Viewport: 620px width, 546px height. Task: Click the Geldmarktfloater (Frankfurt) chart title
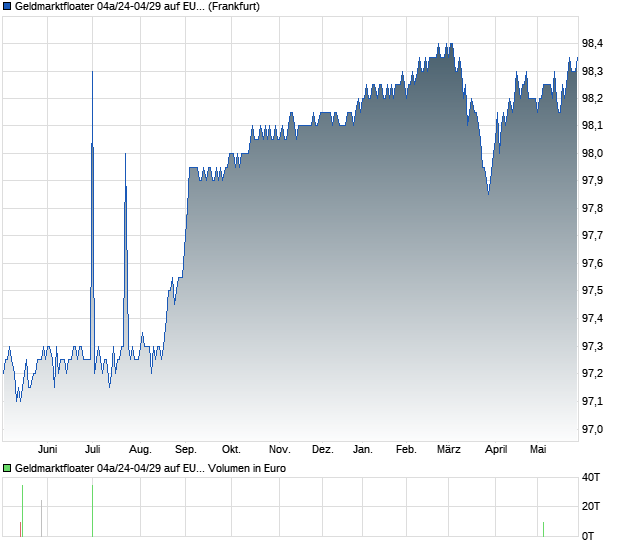[137, 6]
